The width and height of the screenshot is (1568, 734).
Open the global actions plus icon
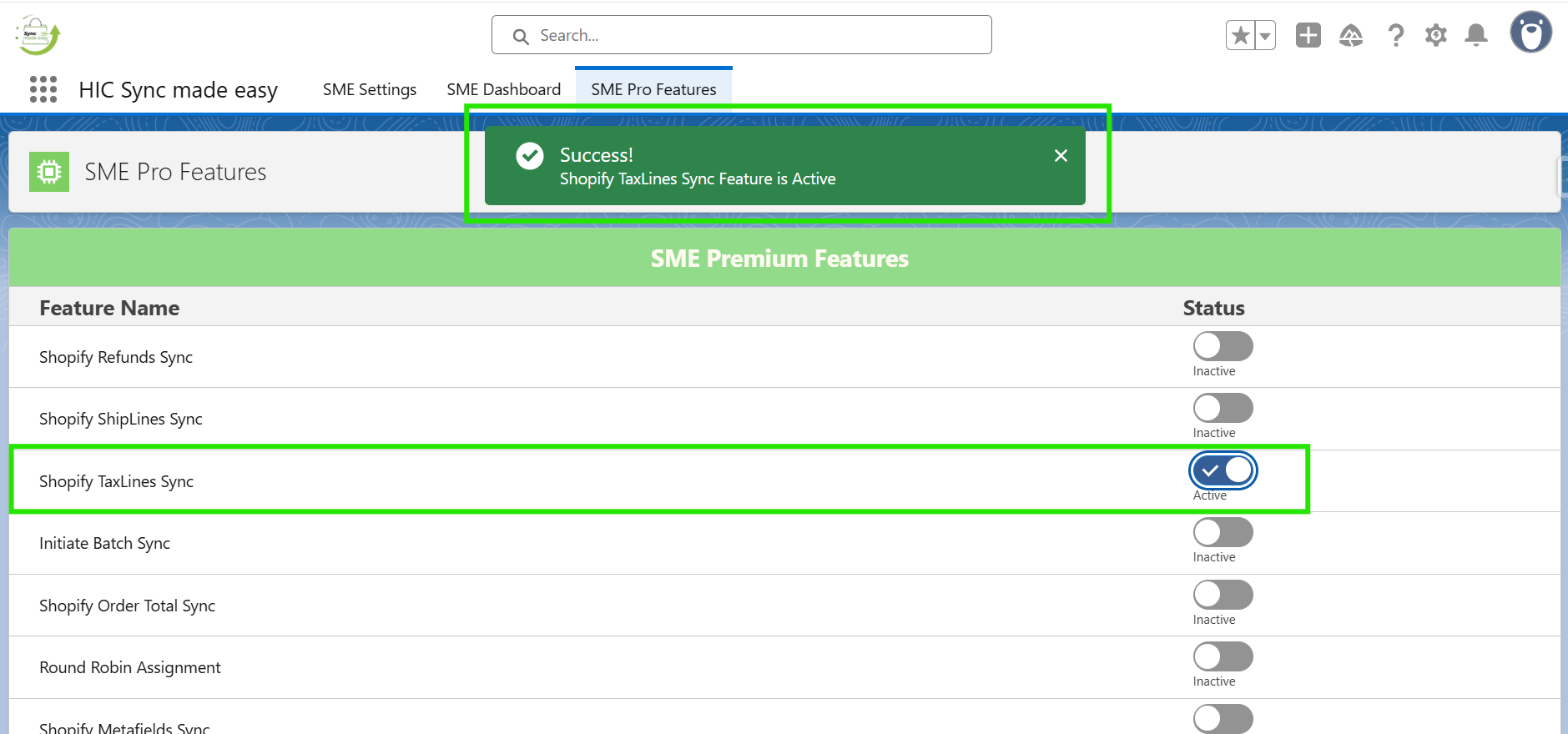1308,35
